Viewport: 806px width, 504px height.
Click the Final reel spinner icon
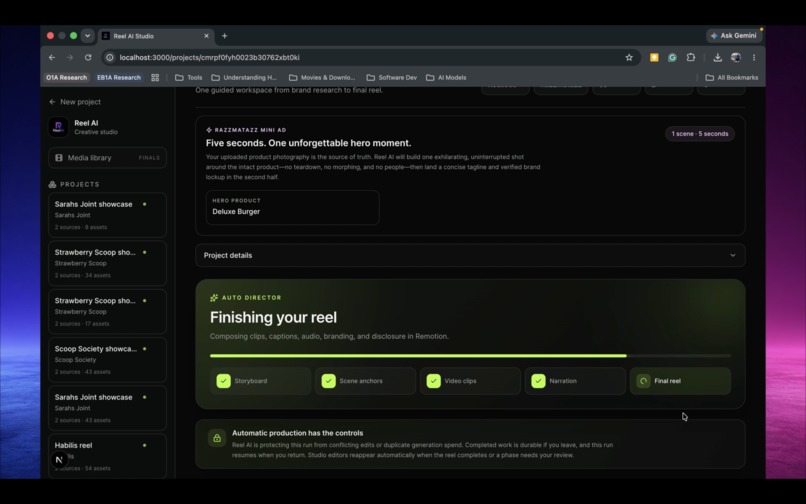pyautogui.click(x=643, y=381)
